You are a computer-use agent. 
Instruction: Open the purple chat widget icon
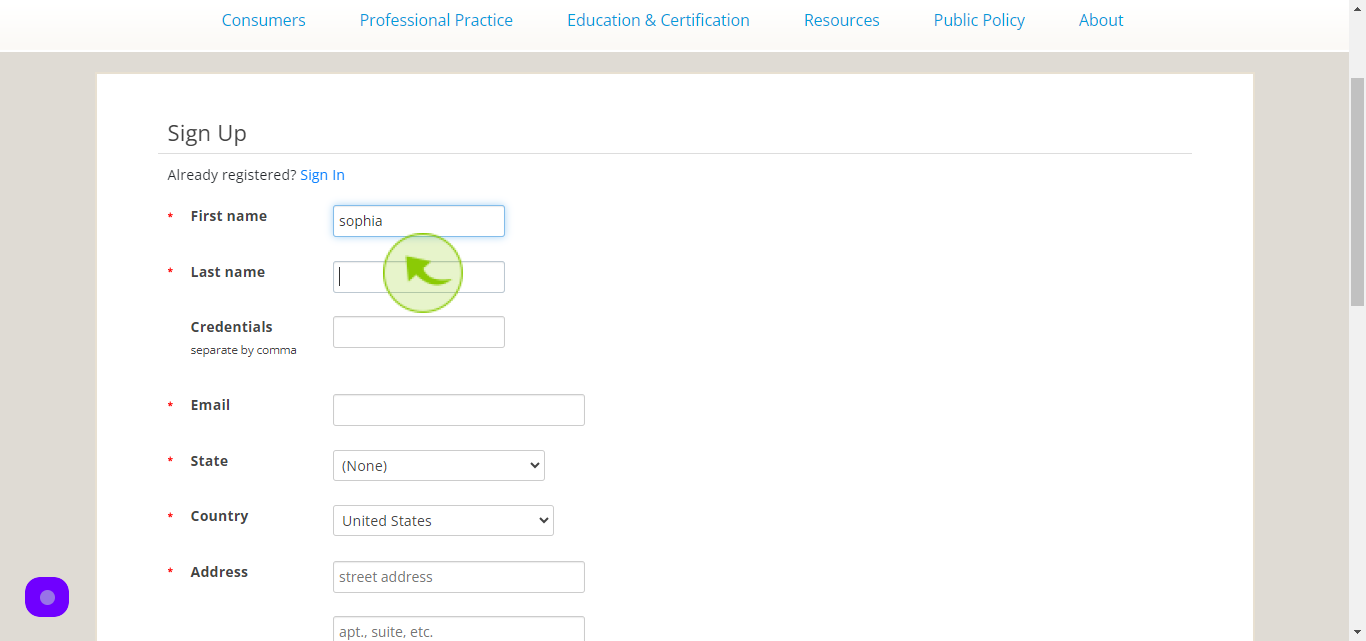[47, 597]
